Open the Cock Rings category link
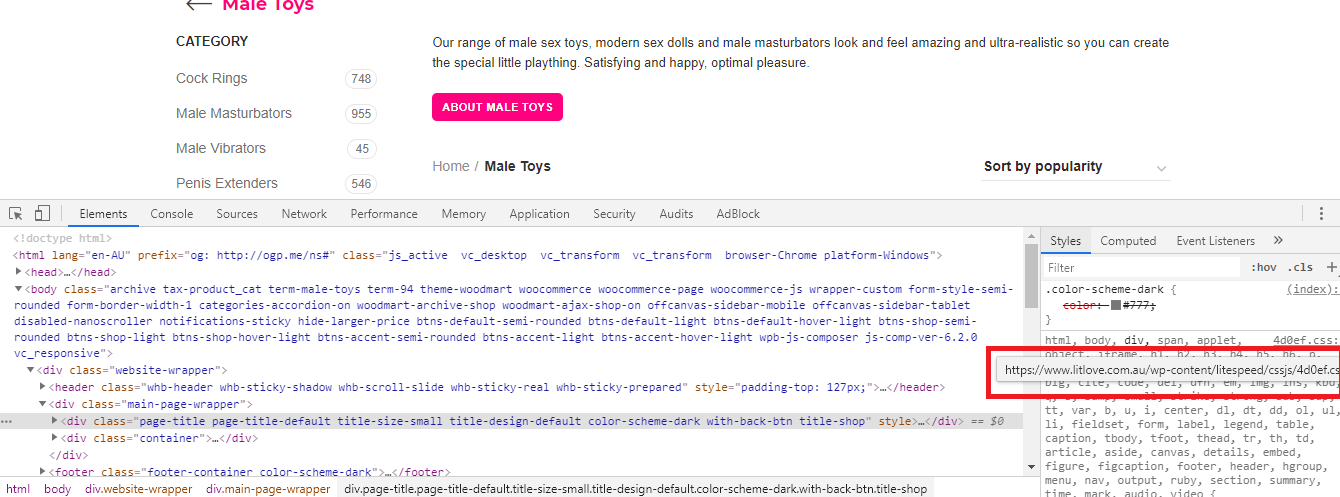 [211, 78]
